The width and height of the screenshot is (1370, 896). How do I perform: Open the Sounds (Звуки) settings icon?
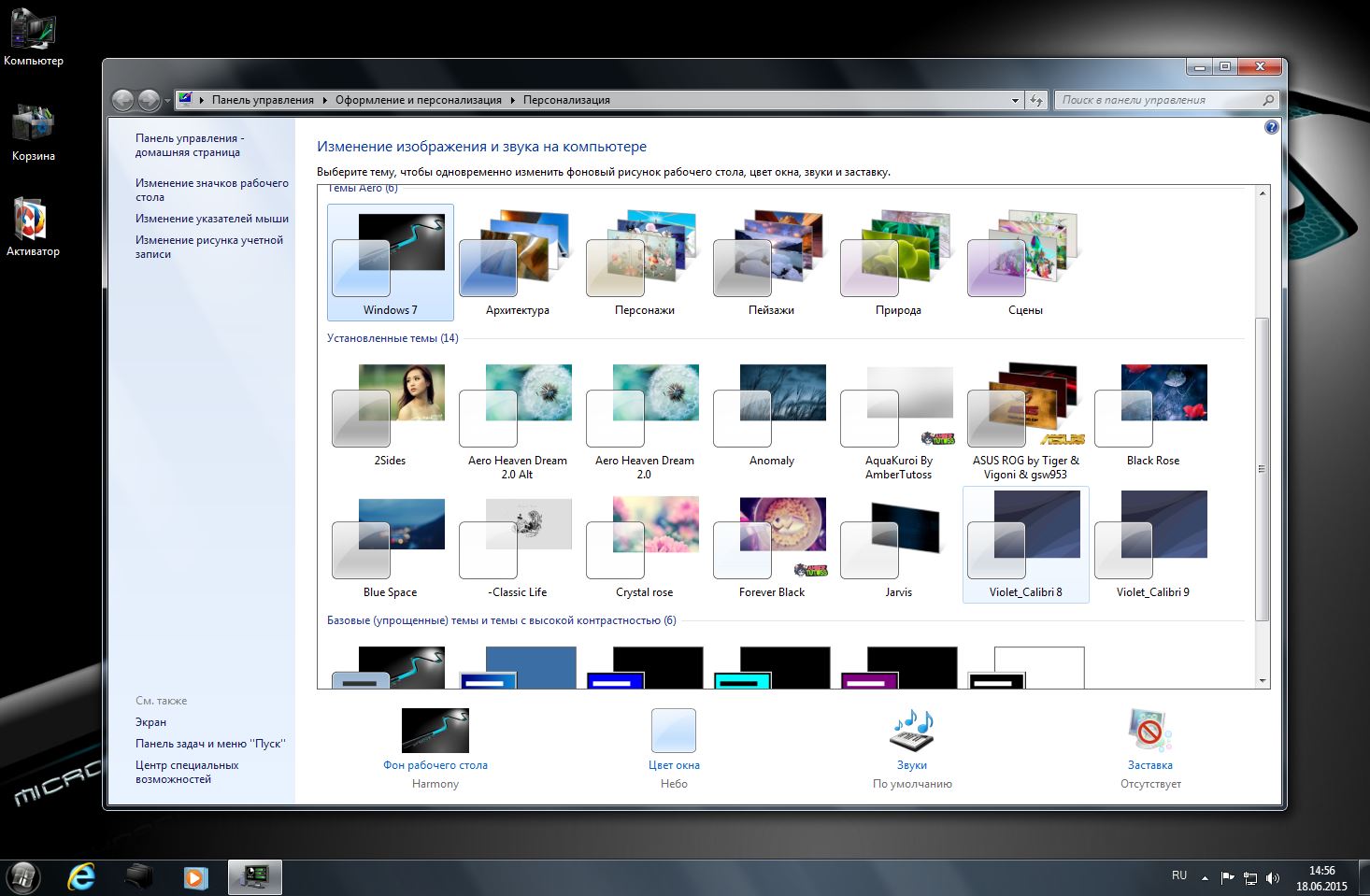click(911, 731)
